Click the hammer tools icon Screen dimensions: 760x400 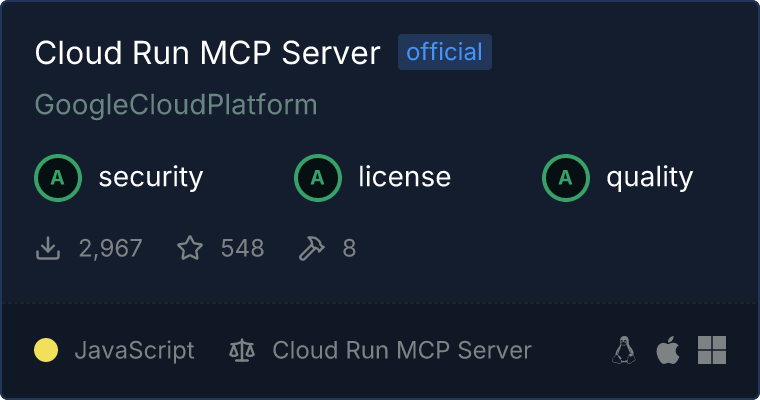(x=313, y=248)
